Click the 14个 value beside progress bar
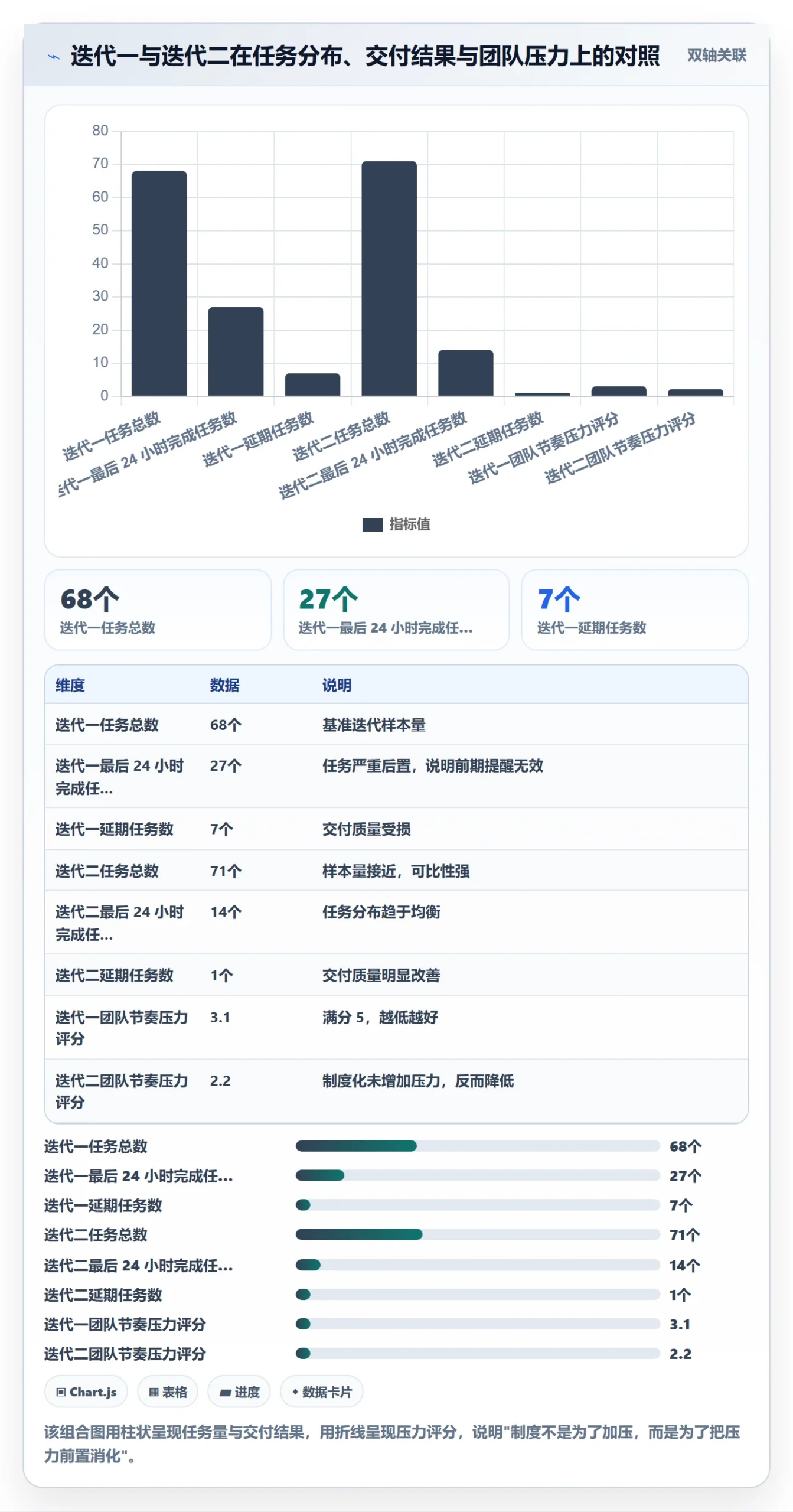 point(684,1265)
